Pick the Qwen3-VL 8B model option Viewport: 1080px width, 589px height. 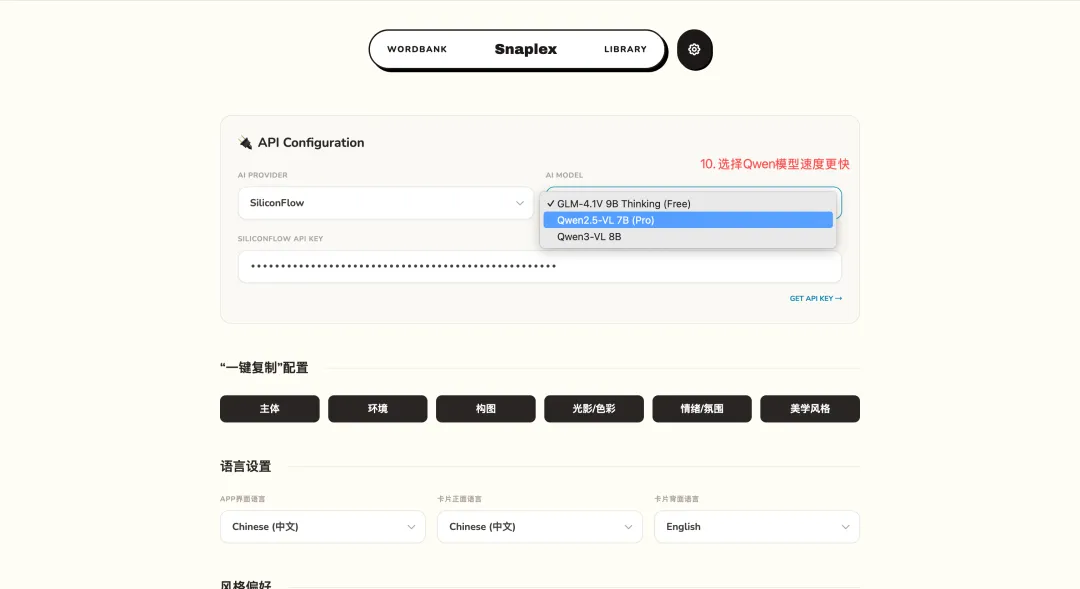click(688, 236)
